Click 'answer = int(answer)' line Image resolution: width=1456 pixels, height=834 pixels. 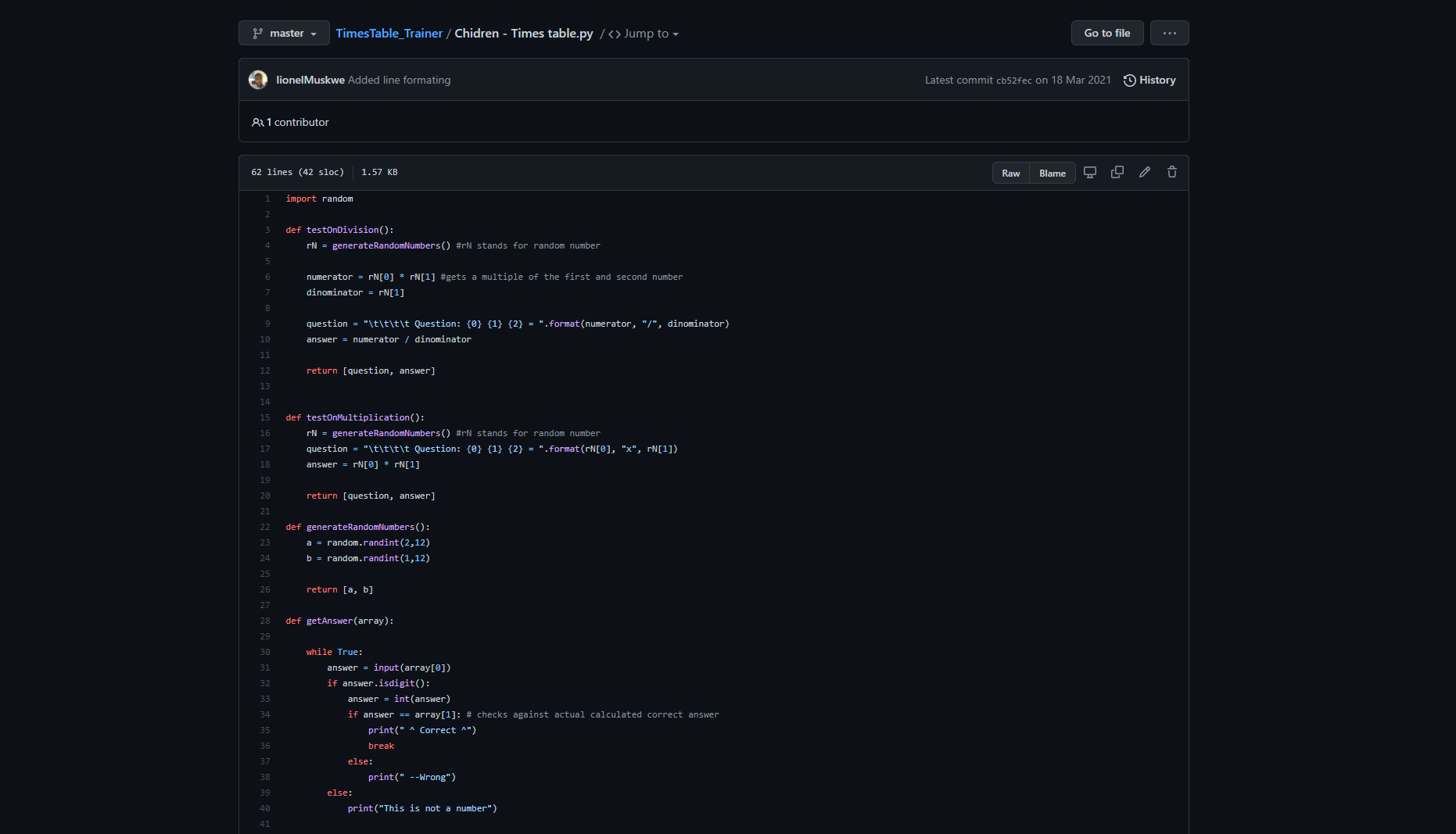(x=399, y=699)
